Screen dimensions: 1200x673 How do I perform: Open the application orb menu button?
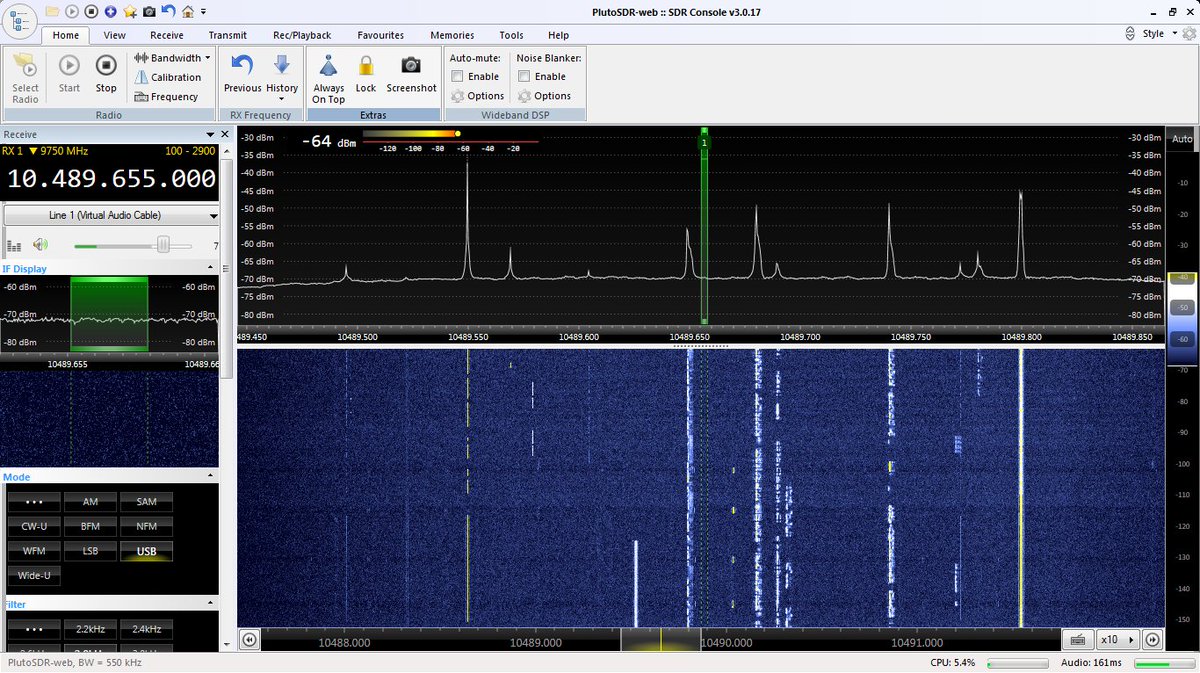20,21
